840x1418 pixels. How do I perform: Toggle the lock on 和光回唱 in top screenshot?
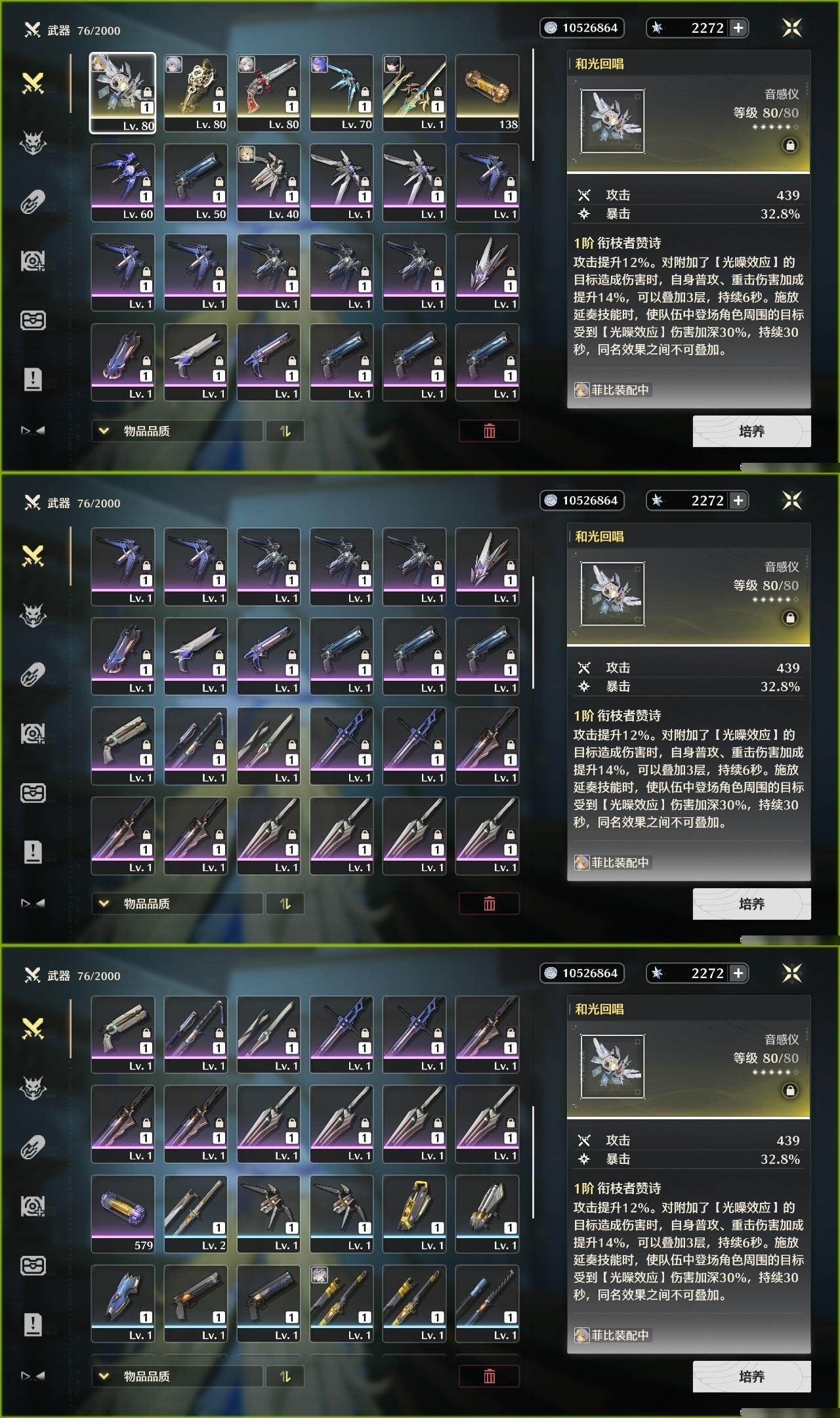790,145
